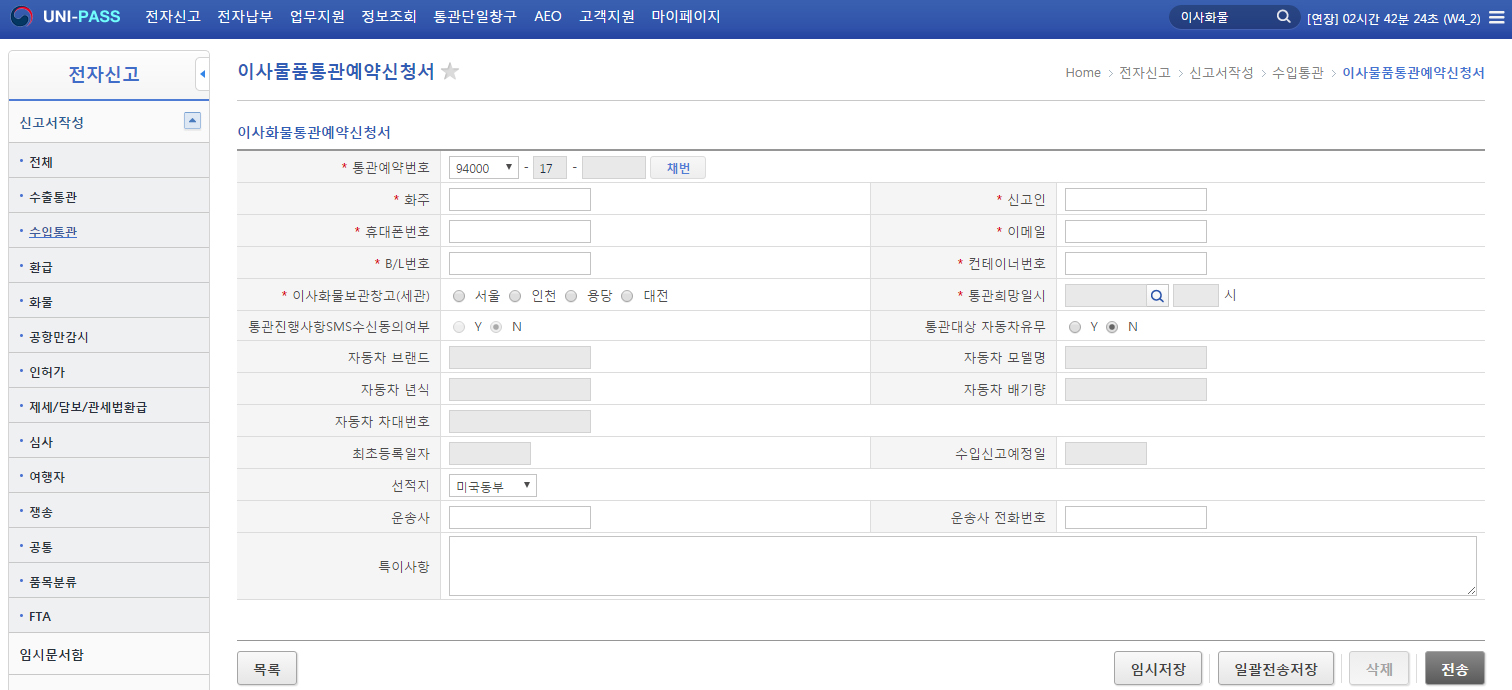The width and height of the screenshot is (1512, 690).
Task: Click the 채번 button
Action: 677,168
